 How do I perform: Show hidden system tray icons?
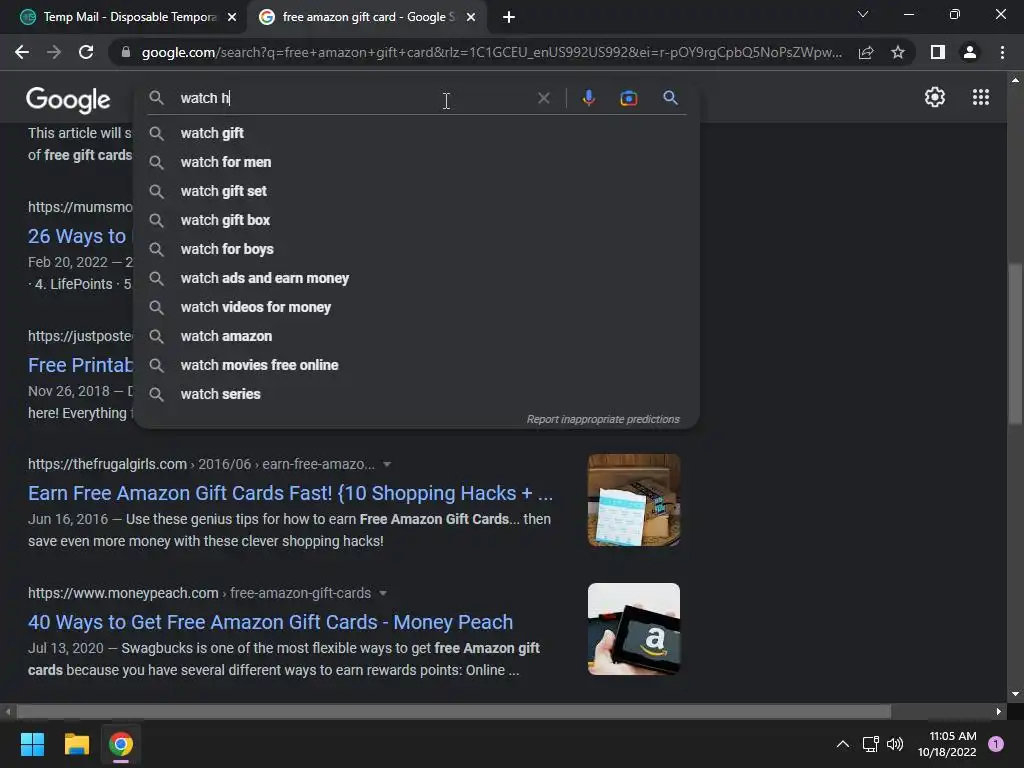(x=843, y=744)
